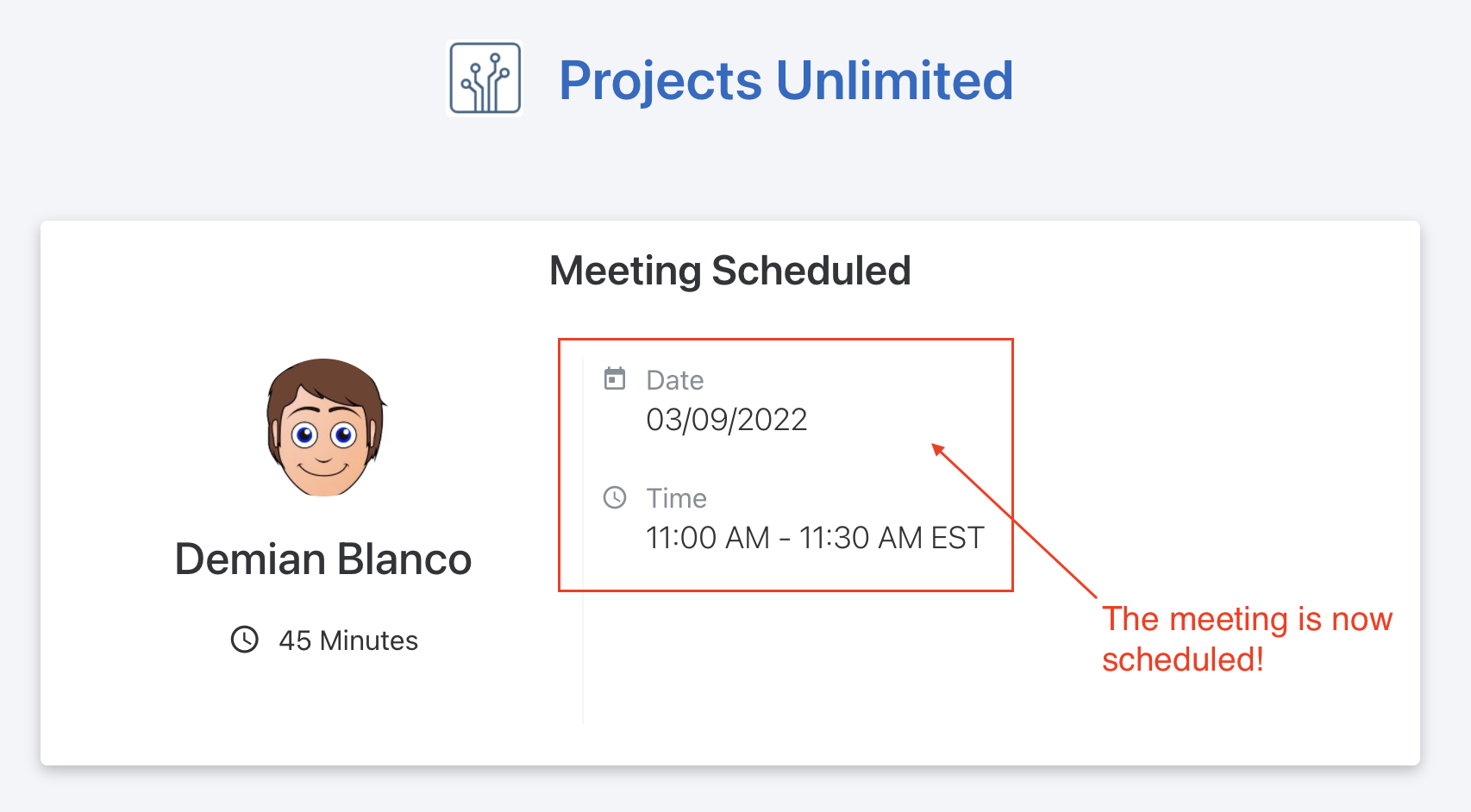Screen dimensions: 1471x812
Task: Click the "Date" label
Action: pyautogui.click(x=675, y=380)
